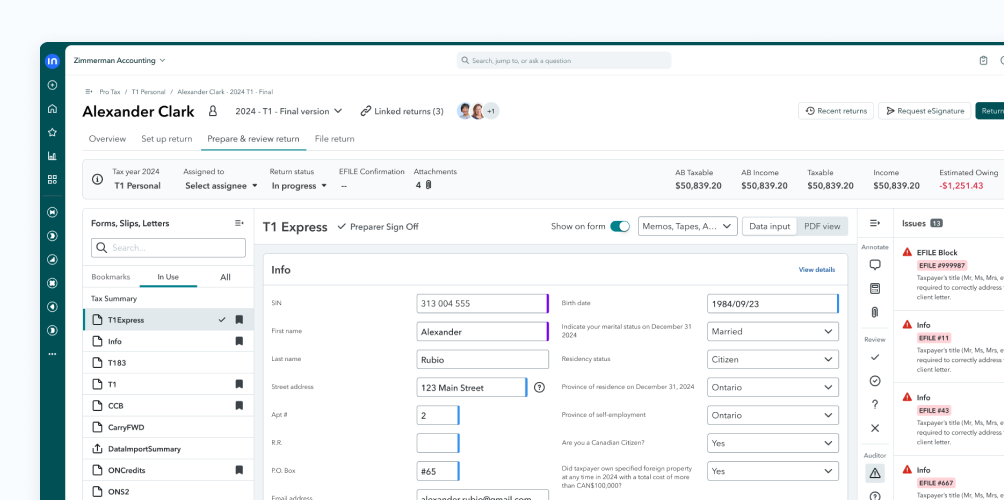The height and width of the screenshot is (500, 1004).
Task: Click the SIN input field
Action: pyautogui.click(x=483, y=303)
